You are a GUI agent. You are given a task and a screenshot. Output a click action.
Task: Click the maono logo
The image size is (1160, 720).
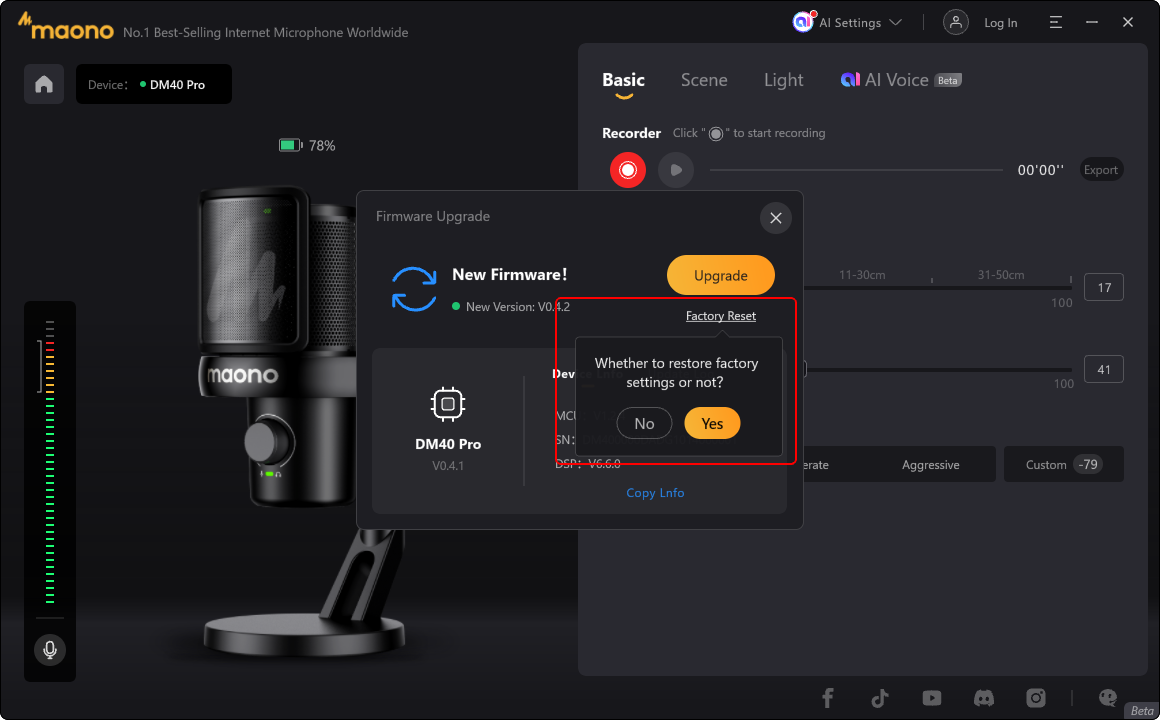click(x=66, y=26)
